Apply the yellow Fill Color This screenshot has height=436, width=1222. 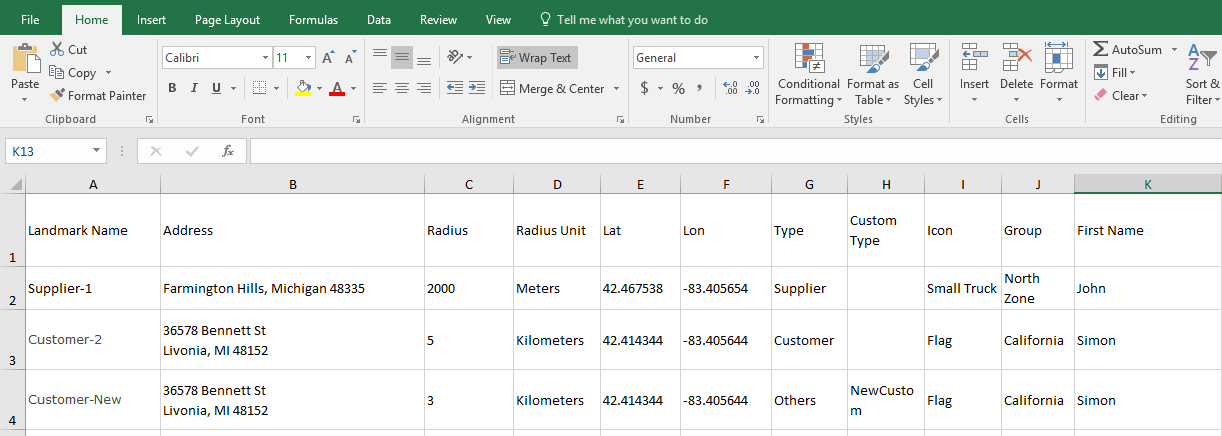pos(304,88)
